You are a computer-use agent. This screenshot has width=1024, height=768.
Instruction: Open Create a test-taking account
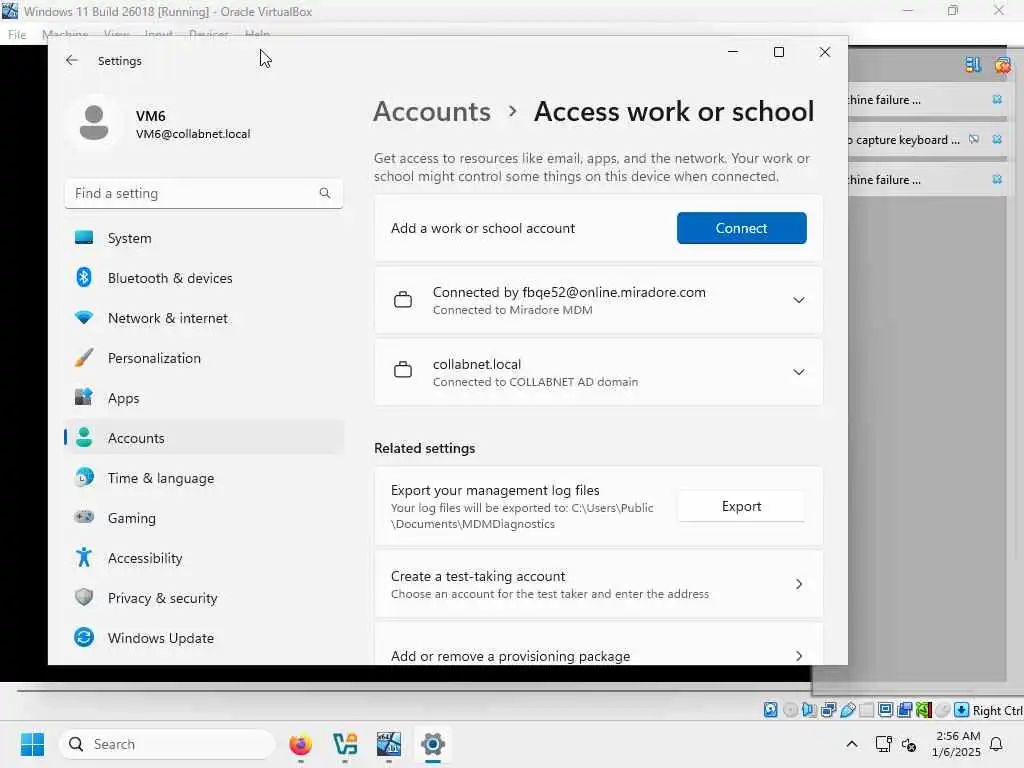point(598,584)
